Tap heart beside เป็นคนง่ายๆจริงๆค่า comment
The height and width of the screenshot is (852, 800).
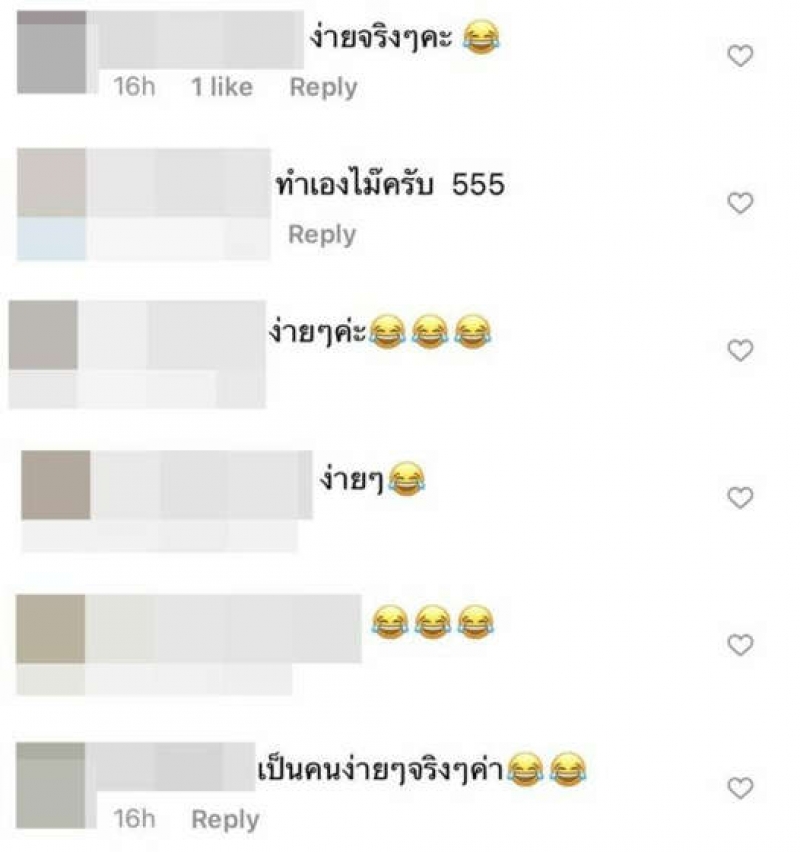tap(740, 788)
